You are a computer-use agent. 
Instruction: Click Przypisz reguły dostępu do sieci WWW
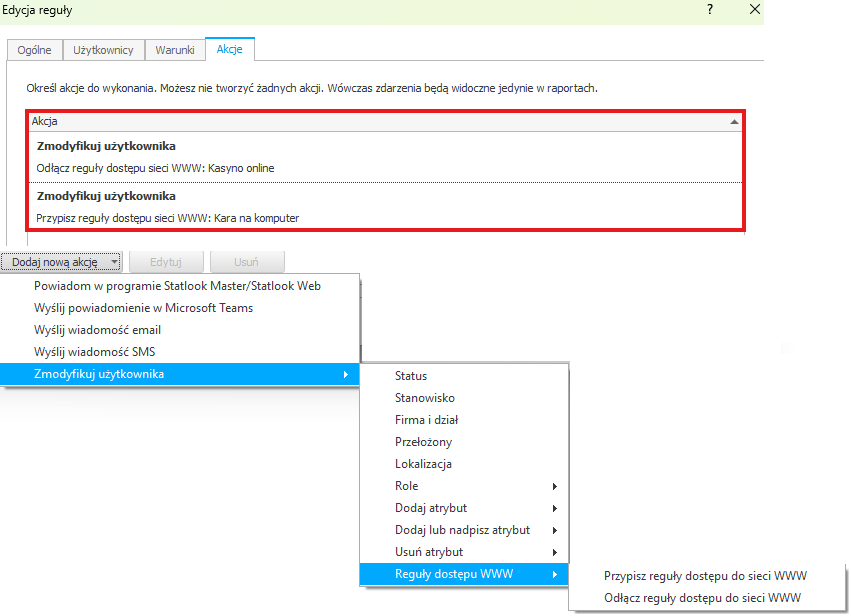pyautogui.click(x=705, y=576)
